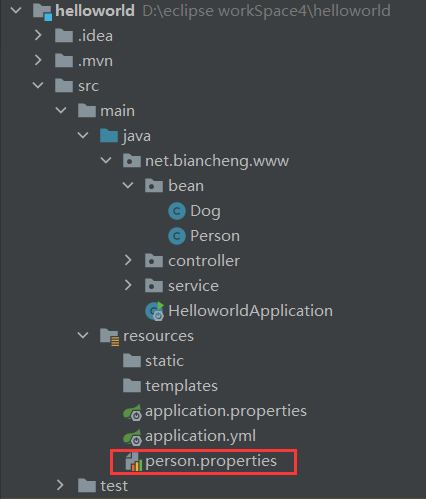The width and height of the screenshot is (426, 499).
Task: Click the person.properties file icon
Action: [x=134, y=462]
